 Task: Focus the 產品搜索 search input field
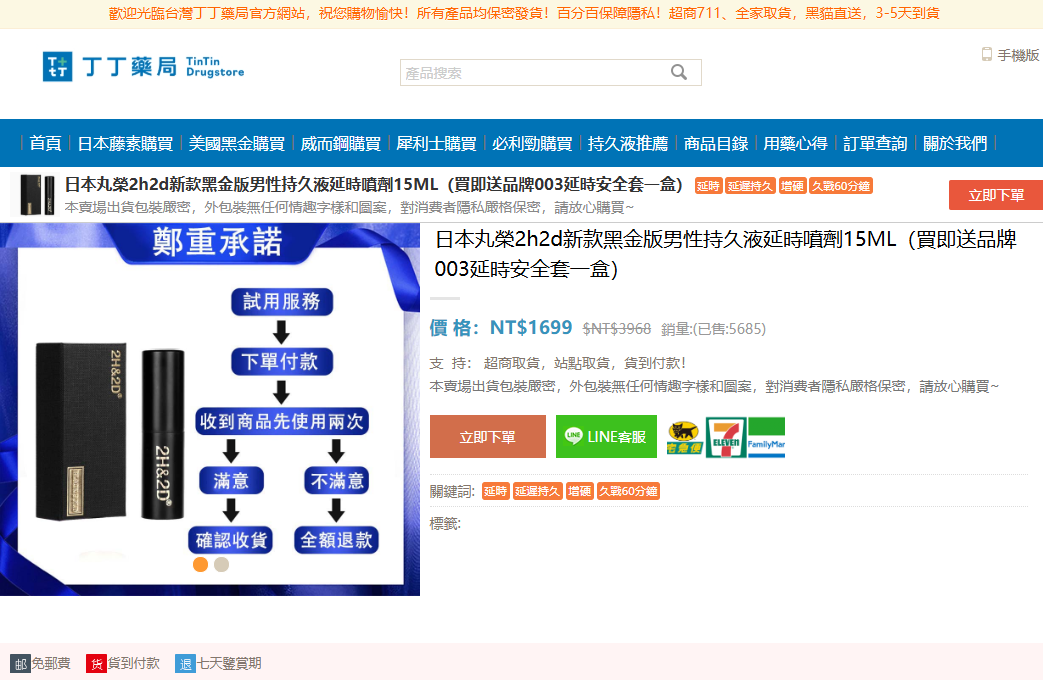535,73
